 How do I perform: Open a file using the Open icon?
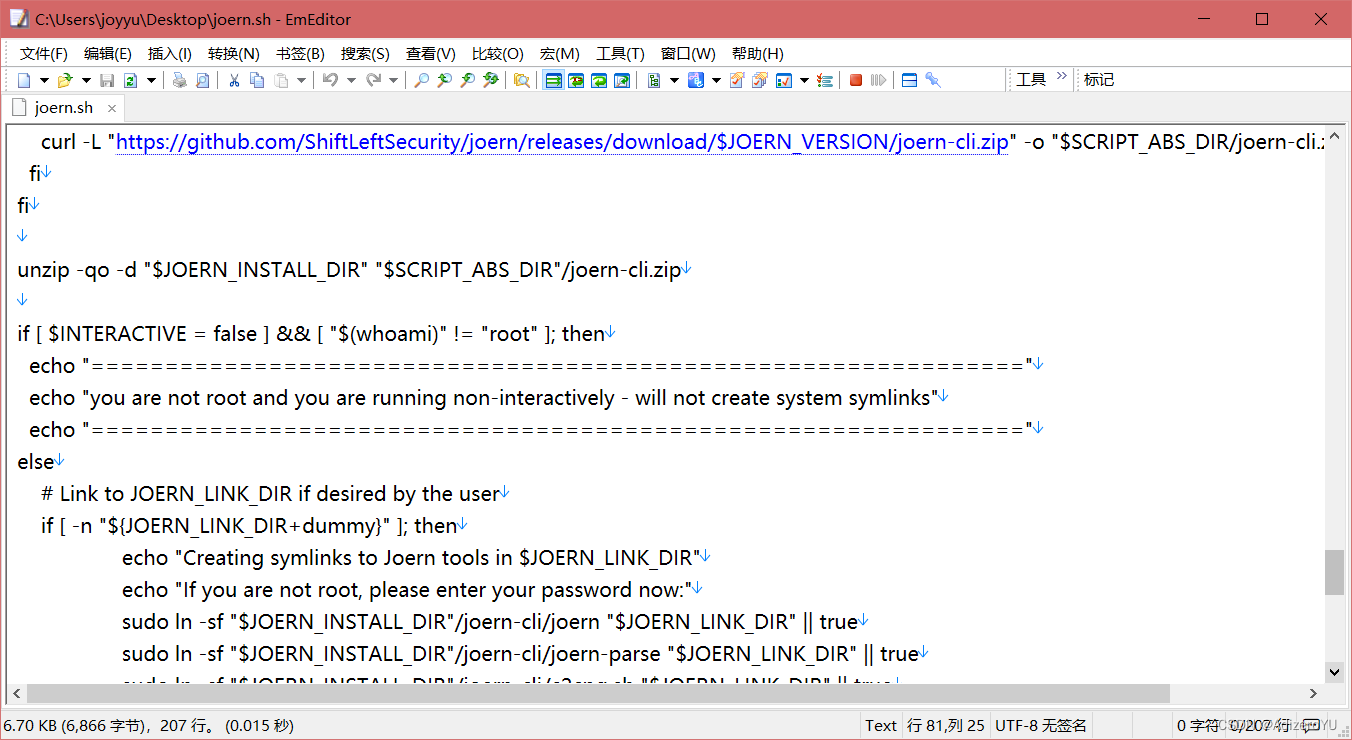pos(63,79)
